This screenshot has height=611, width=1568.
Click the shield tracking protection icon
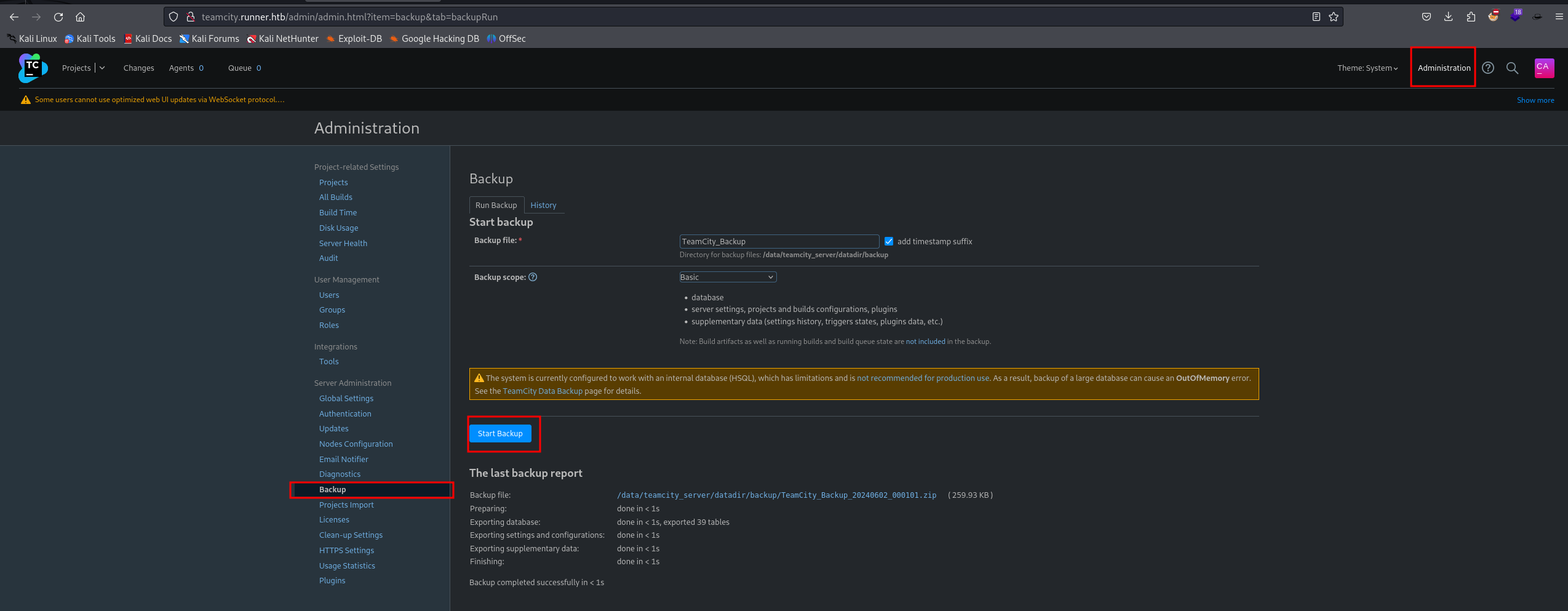173,17
